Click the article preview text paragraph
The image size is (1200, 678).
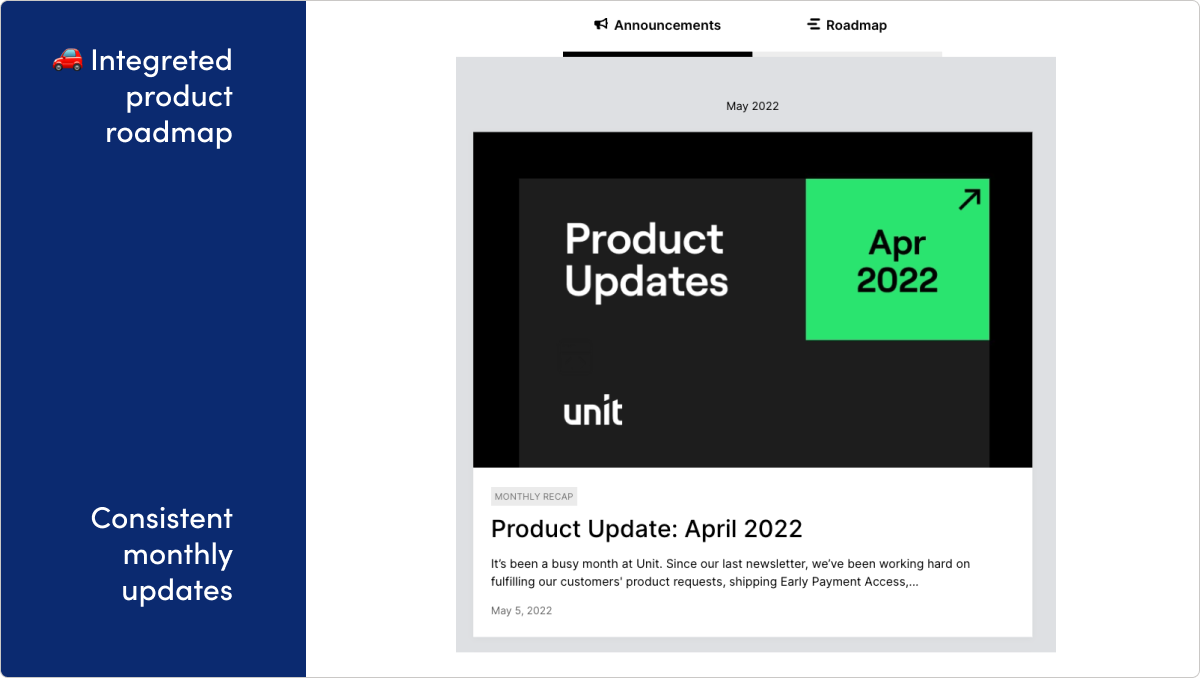point(729,572)
